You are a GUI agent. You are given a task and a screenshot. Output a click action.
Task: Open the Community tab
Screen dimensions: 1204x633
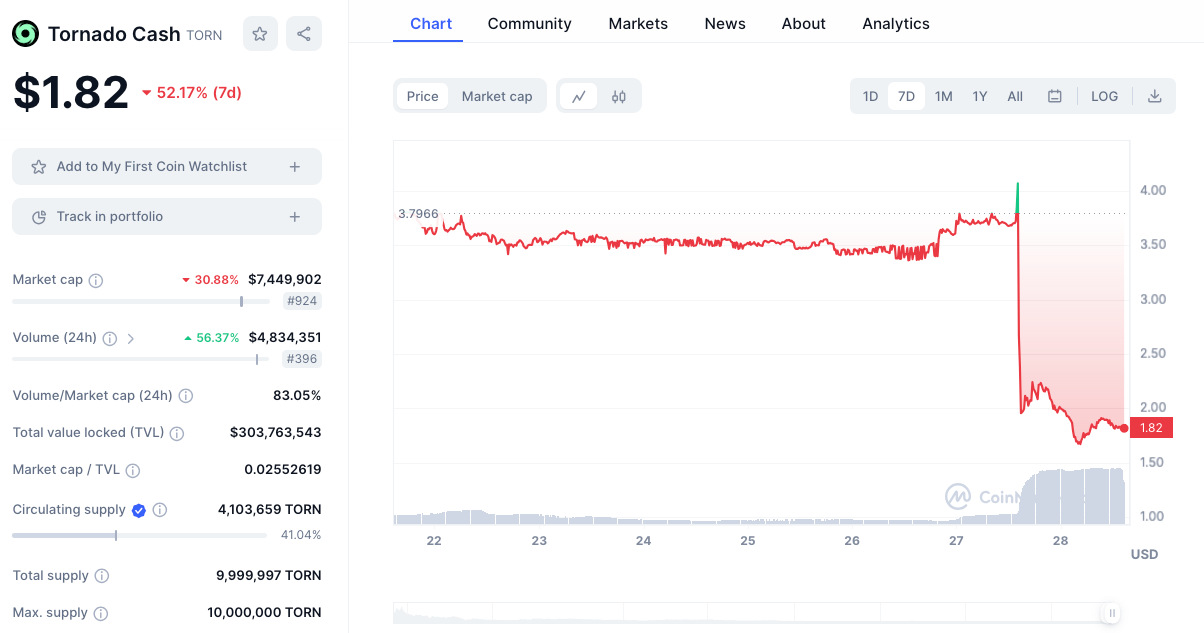(529, 23)
